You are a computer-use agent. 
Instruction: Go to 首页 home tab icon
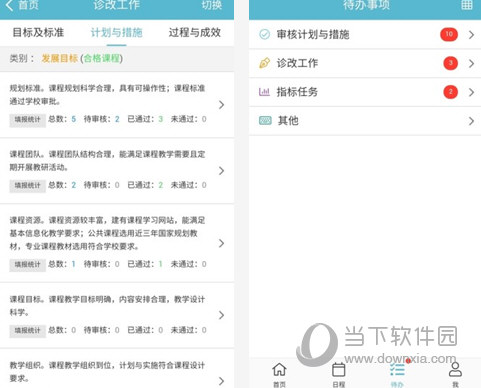point(279,370)
